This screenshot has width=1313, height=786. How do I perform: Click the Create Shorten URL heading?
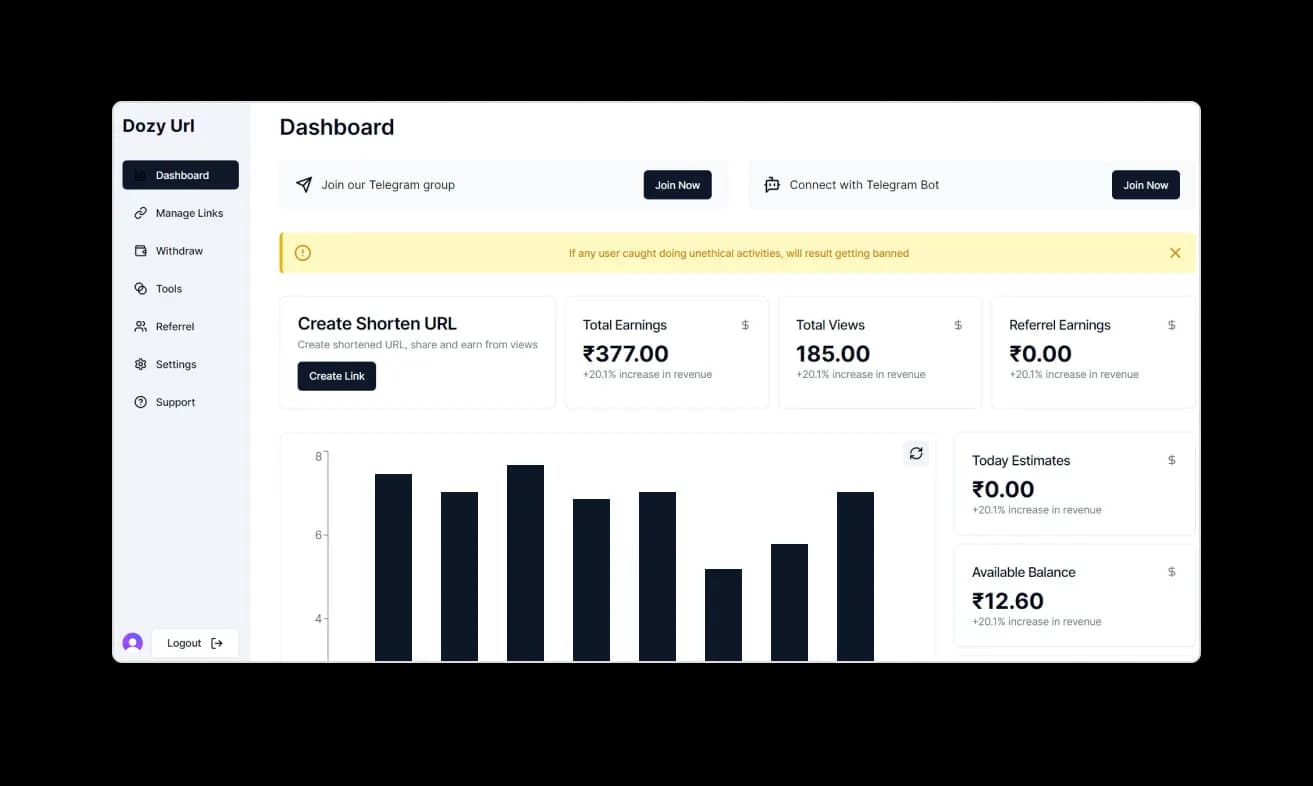(x=377, y=324)
